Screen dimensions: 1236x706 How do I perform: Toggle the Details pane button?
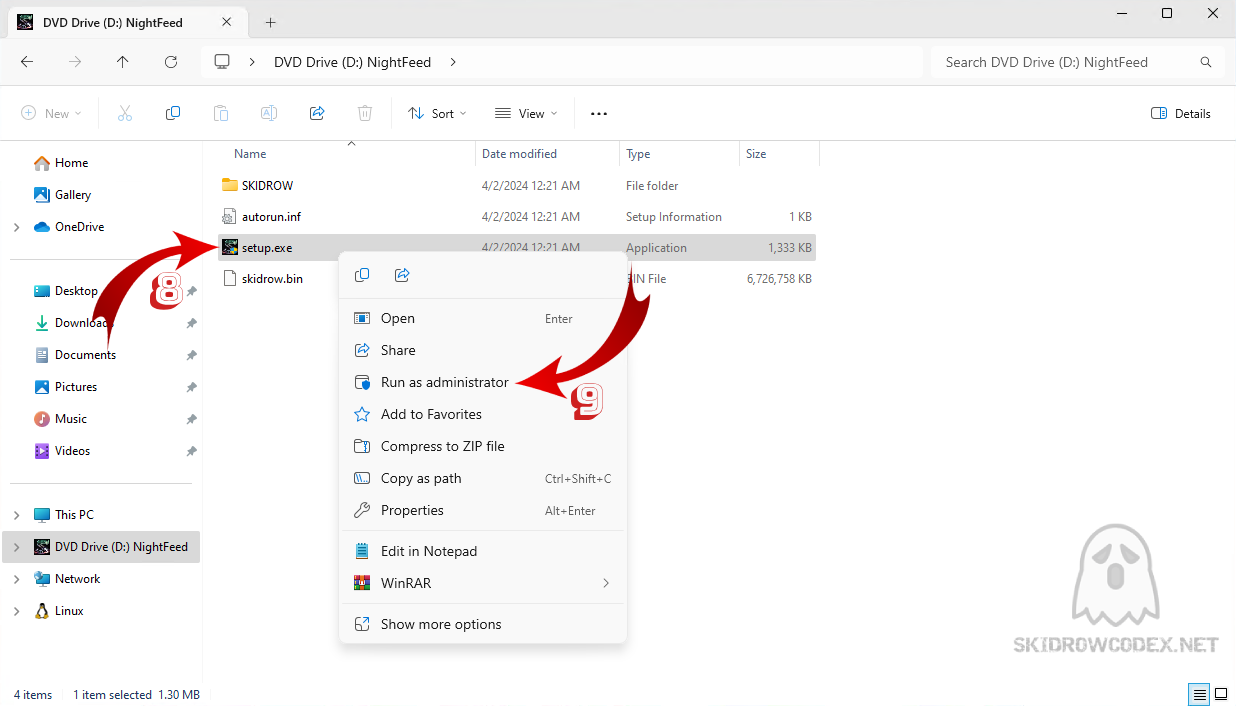1181,113
